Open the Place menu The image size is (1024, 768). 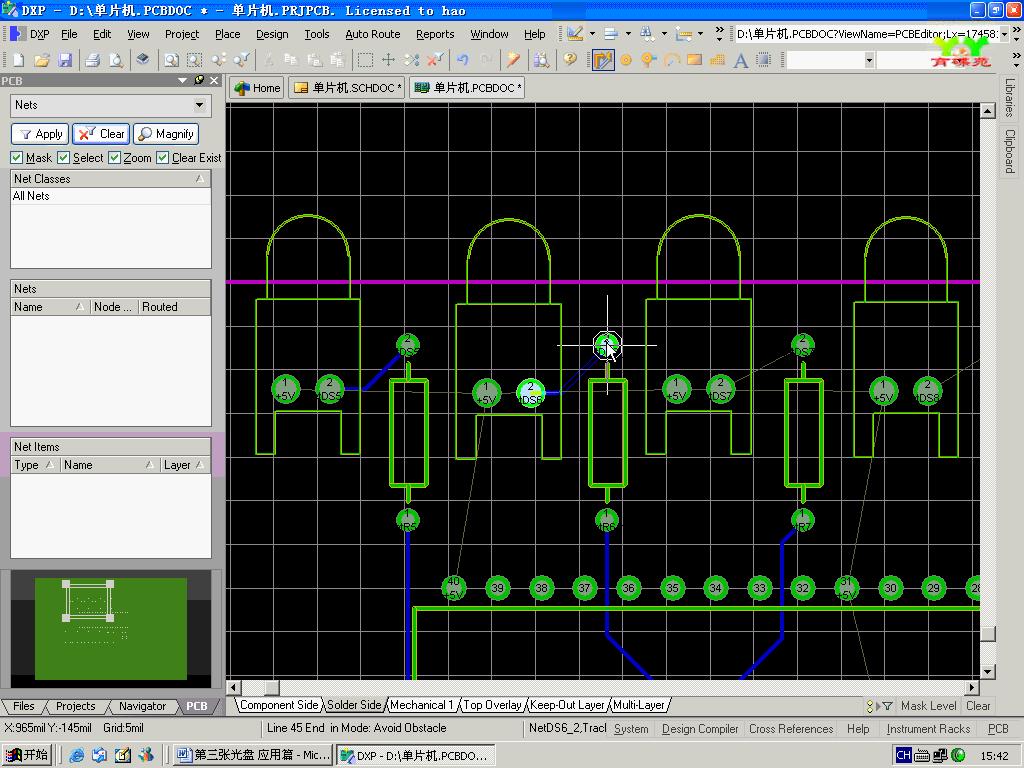(227, 34)
